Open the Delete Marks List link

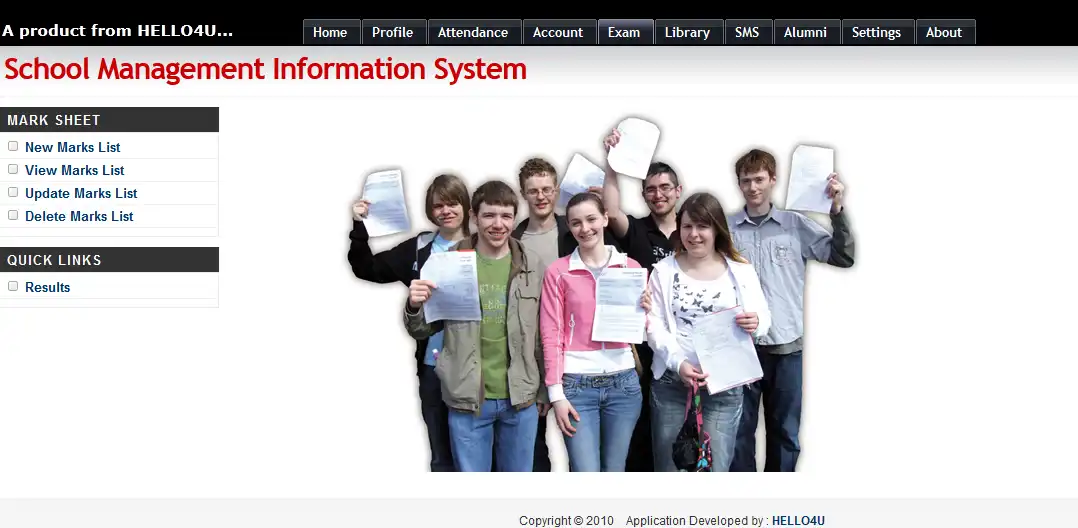pyautogui.click(x=79, y=217)
